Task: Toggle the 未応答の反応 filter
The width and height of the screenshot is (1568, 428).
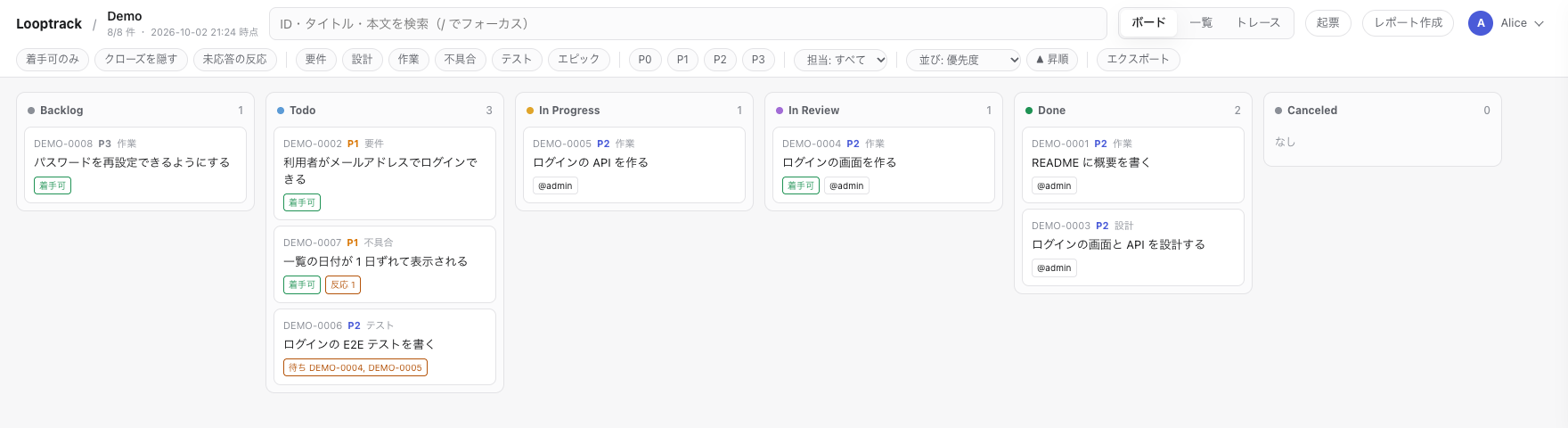Action: coord(235,60)
